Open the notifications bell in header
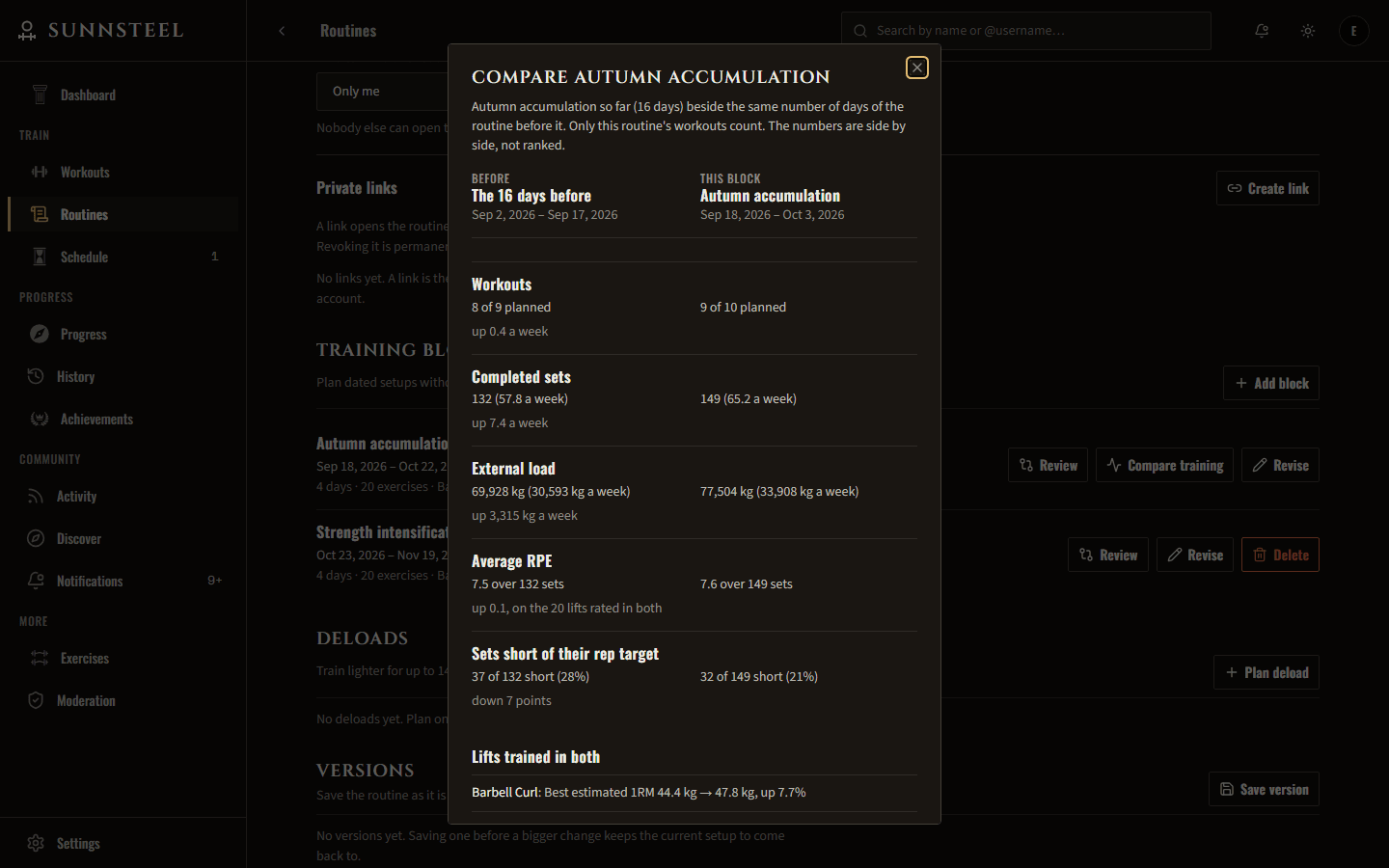Screen dimensions: 1389x868 tap(1262, 31)
